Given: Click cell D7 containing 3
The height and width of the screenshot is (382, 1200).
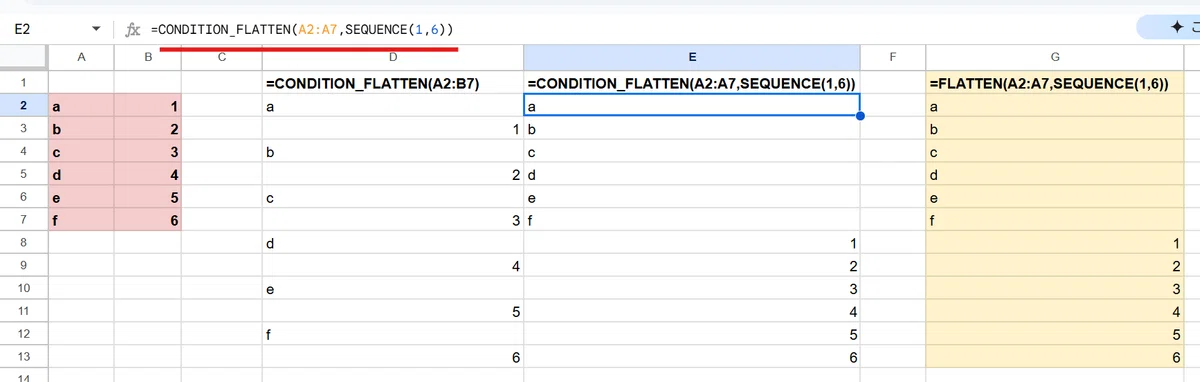Looking at the screenshot, I should click(x=392, y=220).
